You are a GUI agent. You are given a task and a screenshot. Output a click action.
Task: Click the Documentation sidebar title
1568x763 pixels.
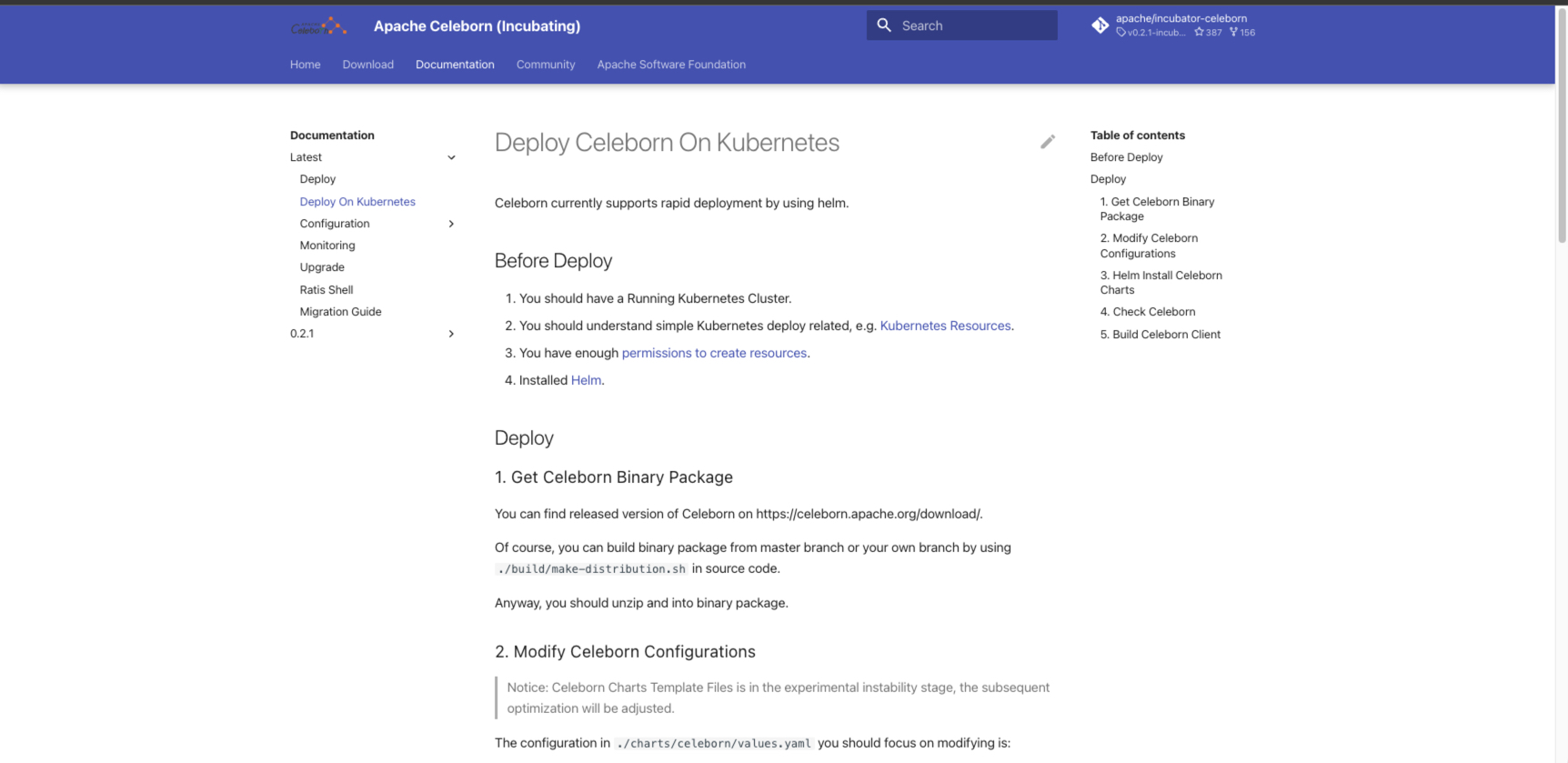point(332,136)
